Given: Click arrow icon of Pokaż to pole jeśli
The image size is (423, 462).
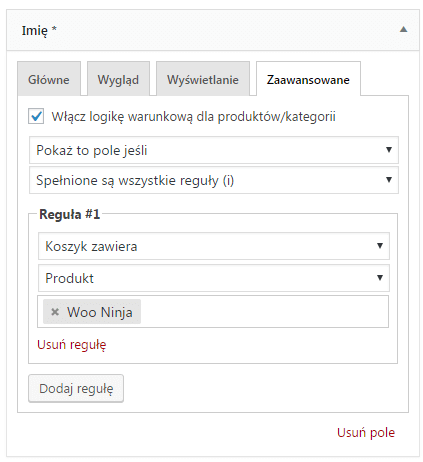Looking at the screenshot, I should [x=389, y=150].
